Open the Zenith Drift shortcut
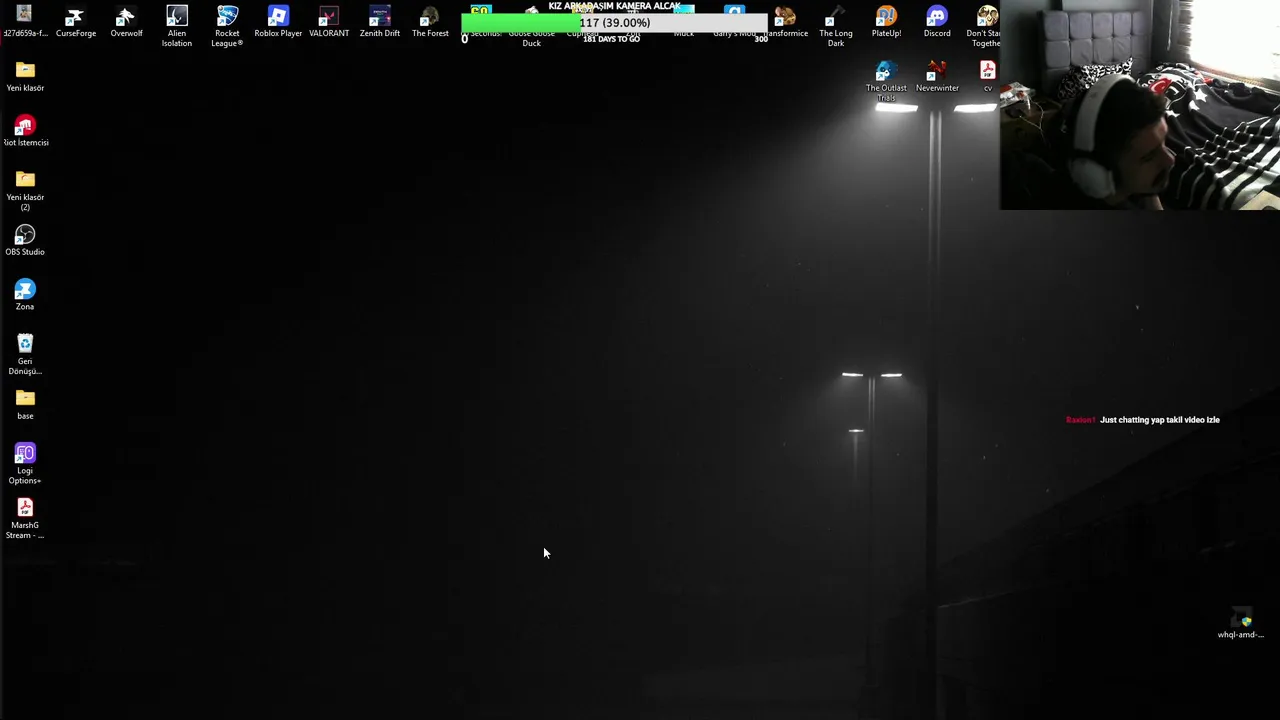1280x720 pixels. click(380, 22)
